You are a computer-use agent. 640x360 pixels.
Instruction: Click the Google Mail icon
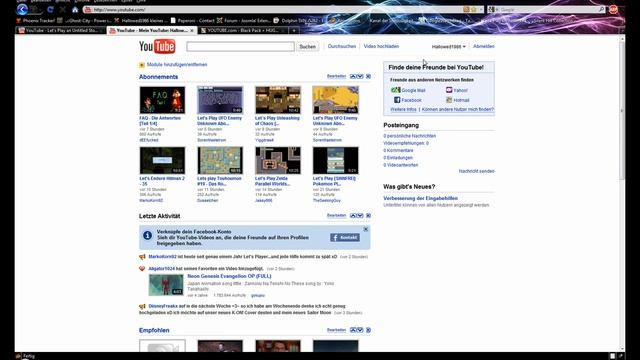point(395,90)
